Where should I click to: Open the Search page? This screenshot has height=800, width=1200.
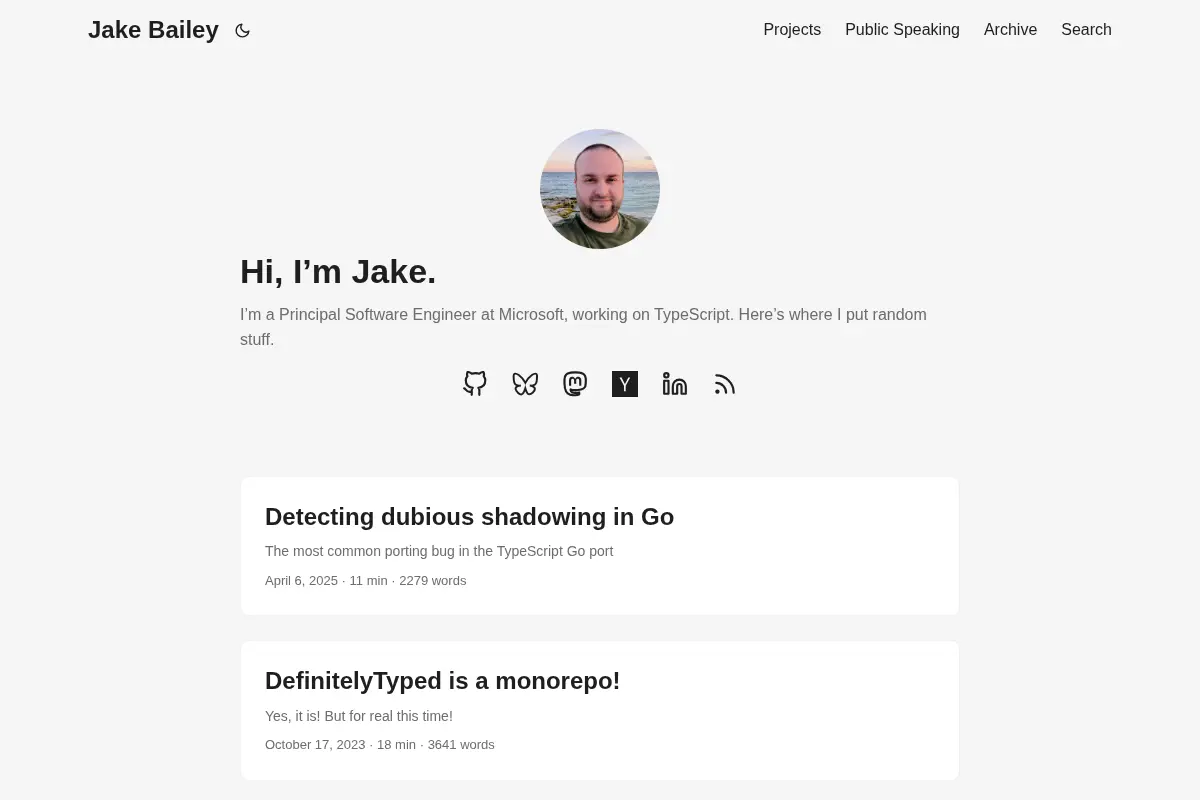coord(1086,30)
